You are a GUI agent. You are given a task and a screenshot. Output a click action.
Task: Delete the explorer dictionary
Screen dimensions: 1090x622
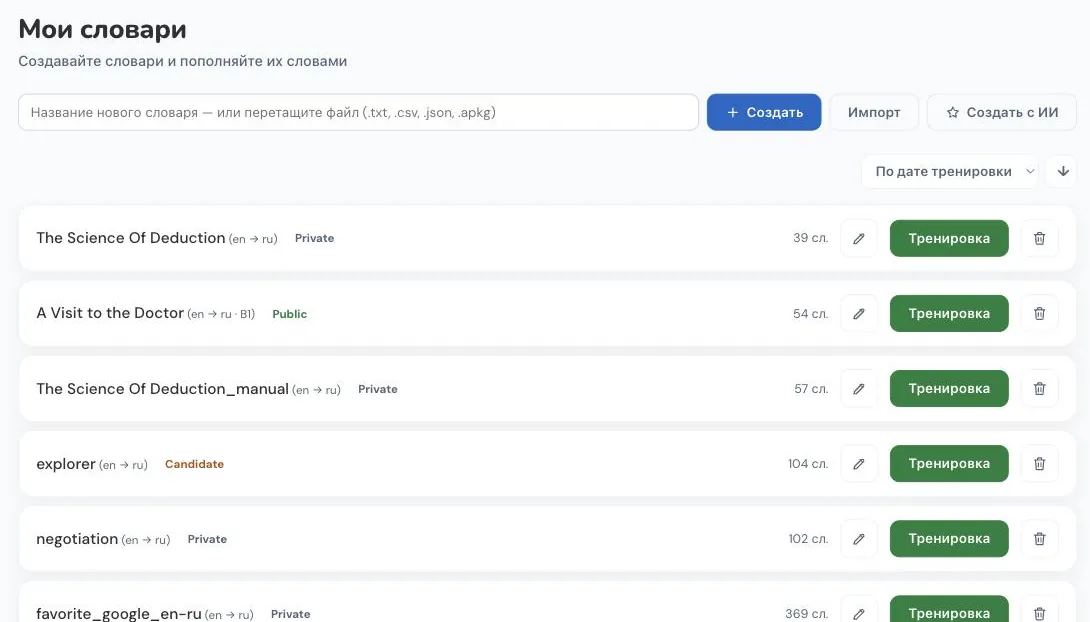click(1039, 464)
